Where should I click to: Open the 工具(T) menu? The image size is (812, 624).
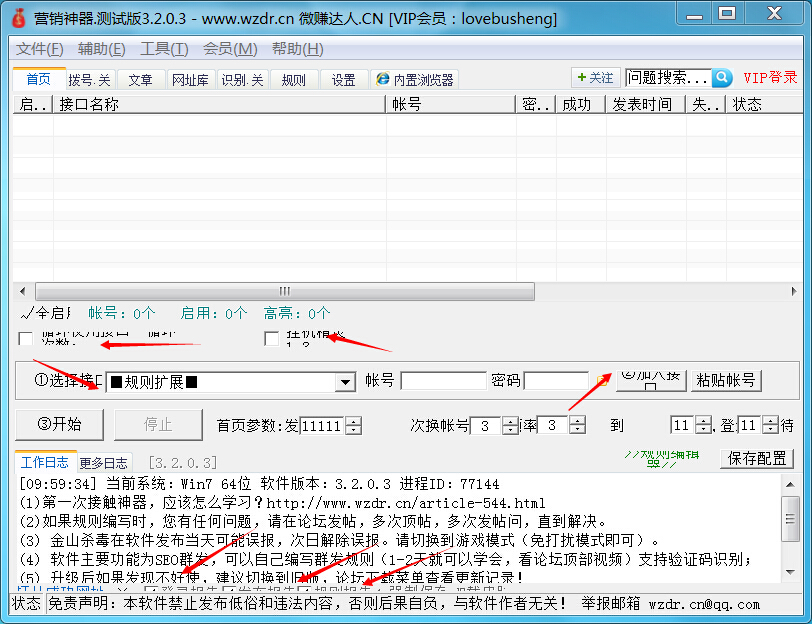tap(164, 49)
